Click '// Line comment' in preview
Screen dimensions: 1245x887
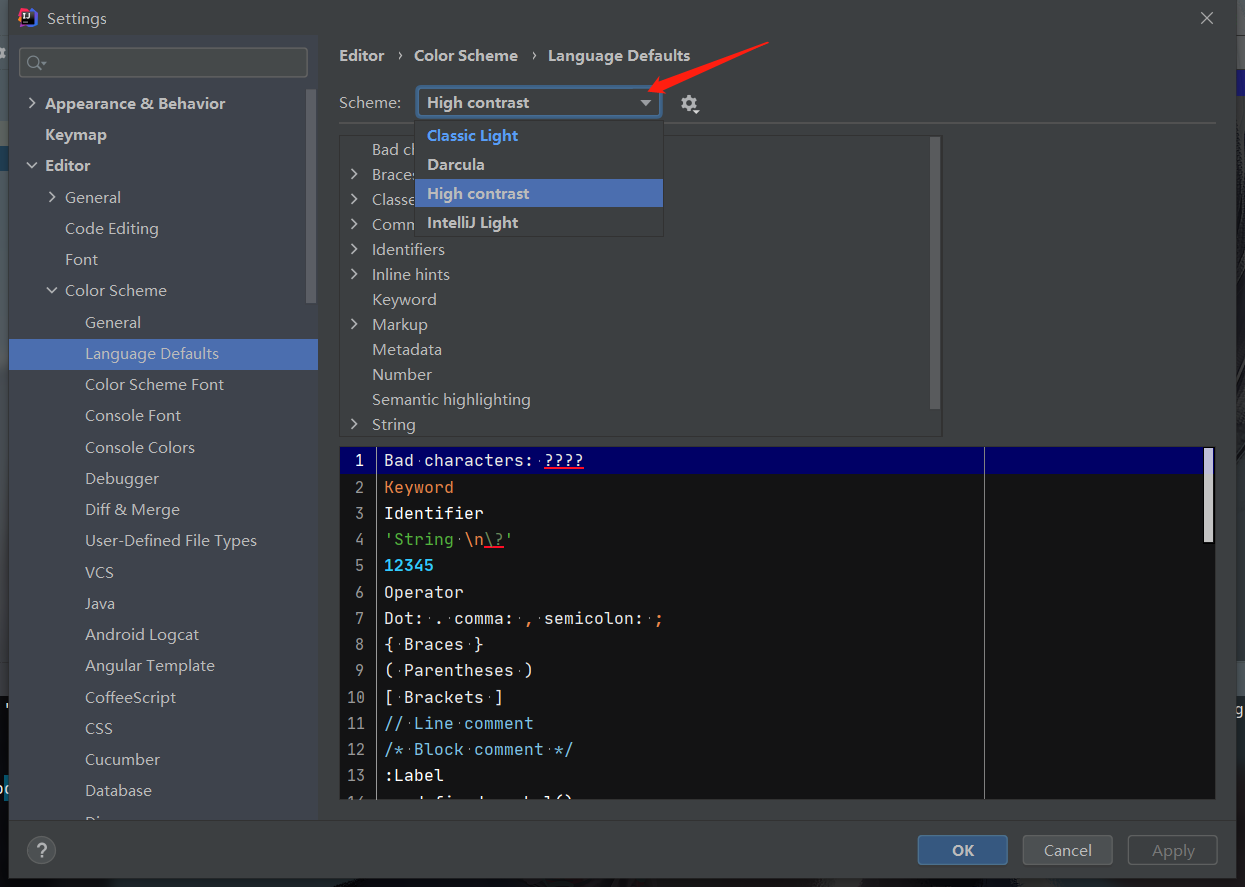(459, 723)
